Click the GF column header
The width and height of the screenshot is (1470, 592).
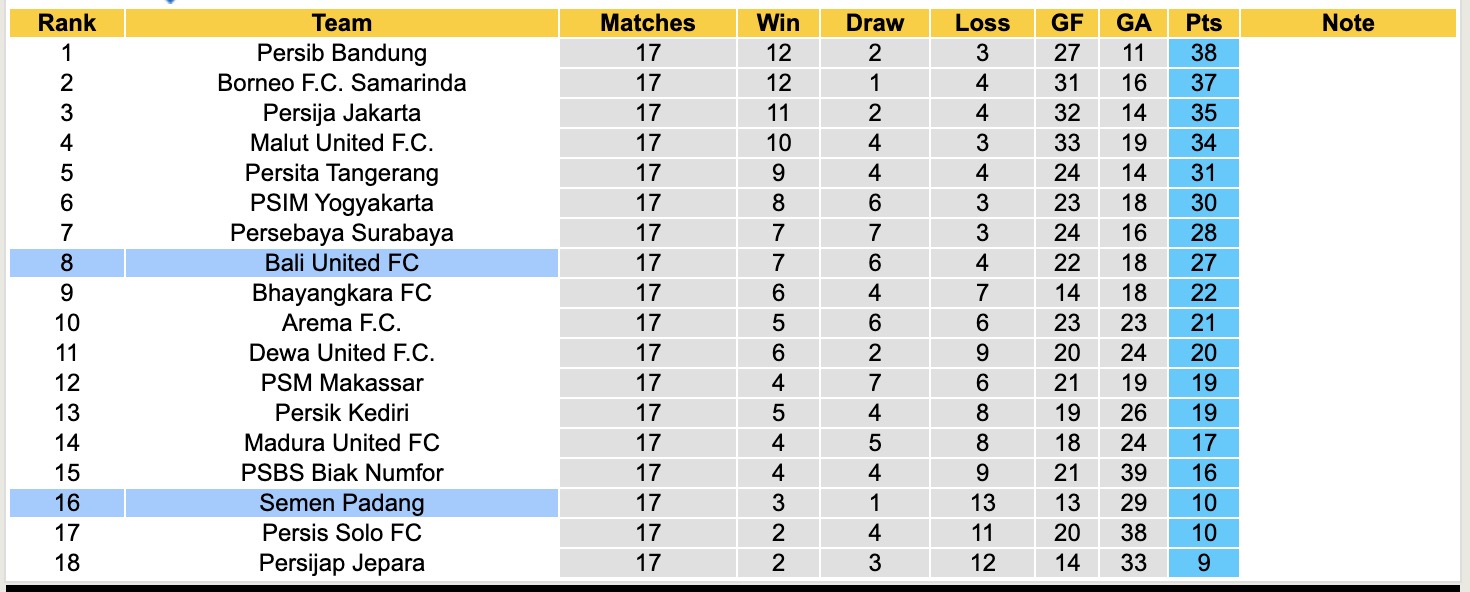[1067, 23]
